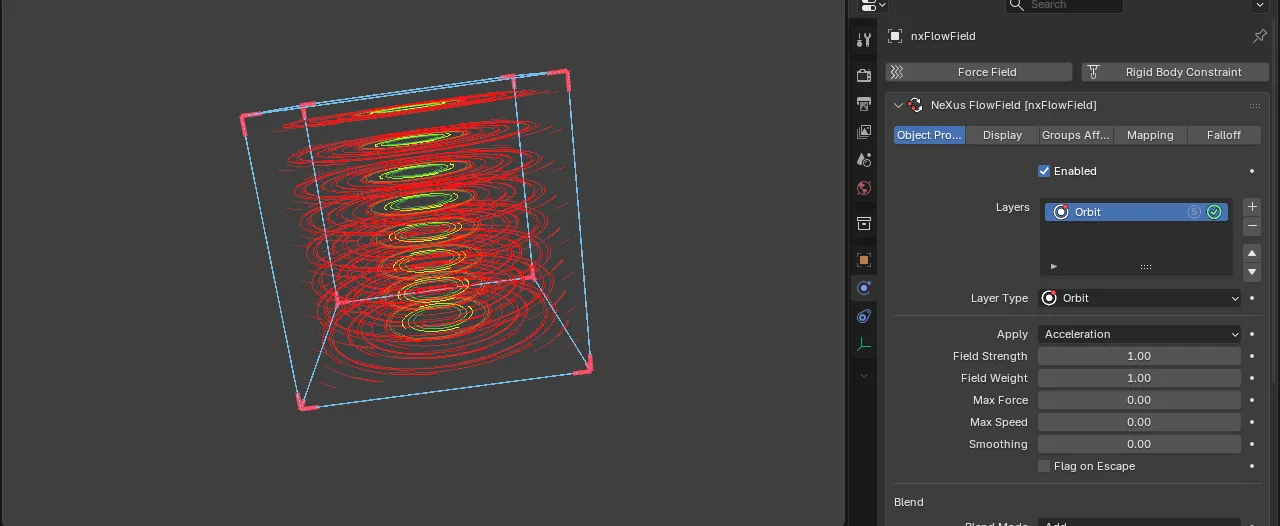Open the World properties tab icon
Screen dimensions: 1280x526
[x=864, y=188]
